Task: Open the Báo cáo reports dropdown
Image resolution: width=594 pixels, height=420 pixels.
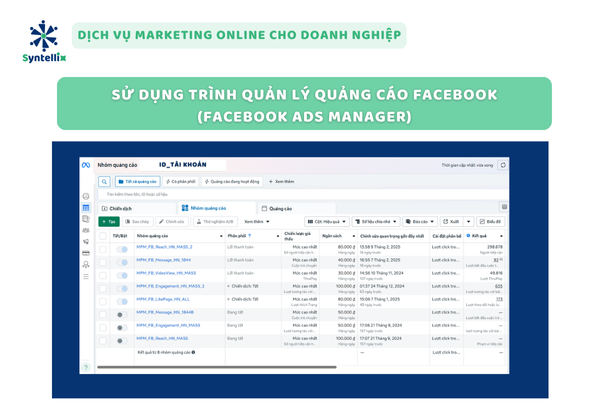Action: [x=420, y=222]
